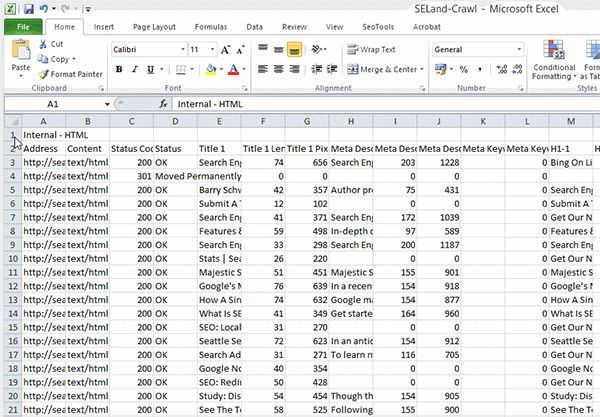Toggle Wrap Text for the cell

pos(371,49)
